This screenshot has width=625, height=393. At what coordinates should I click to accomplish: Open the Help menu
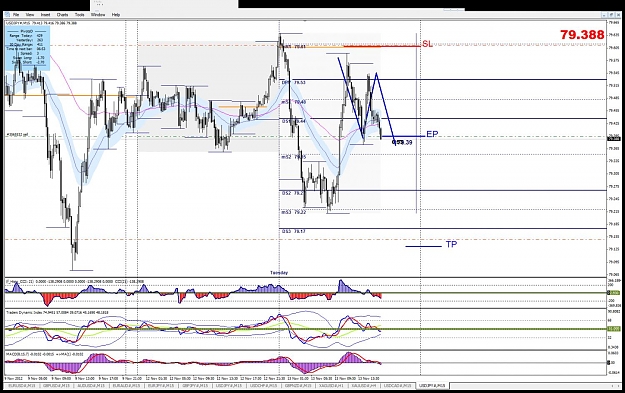coord(116,15)
